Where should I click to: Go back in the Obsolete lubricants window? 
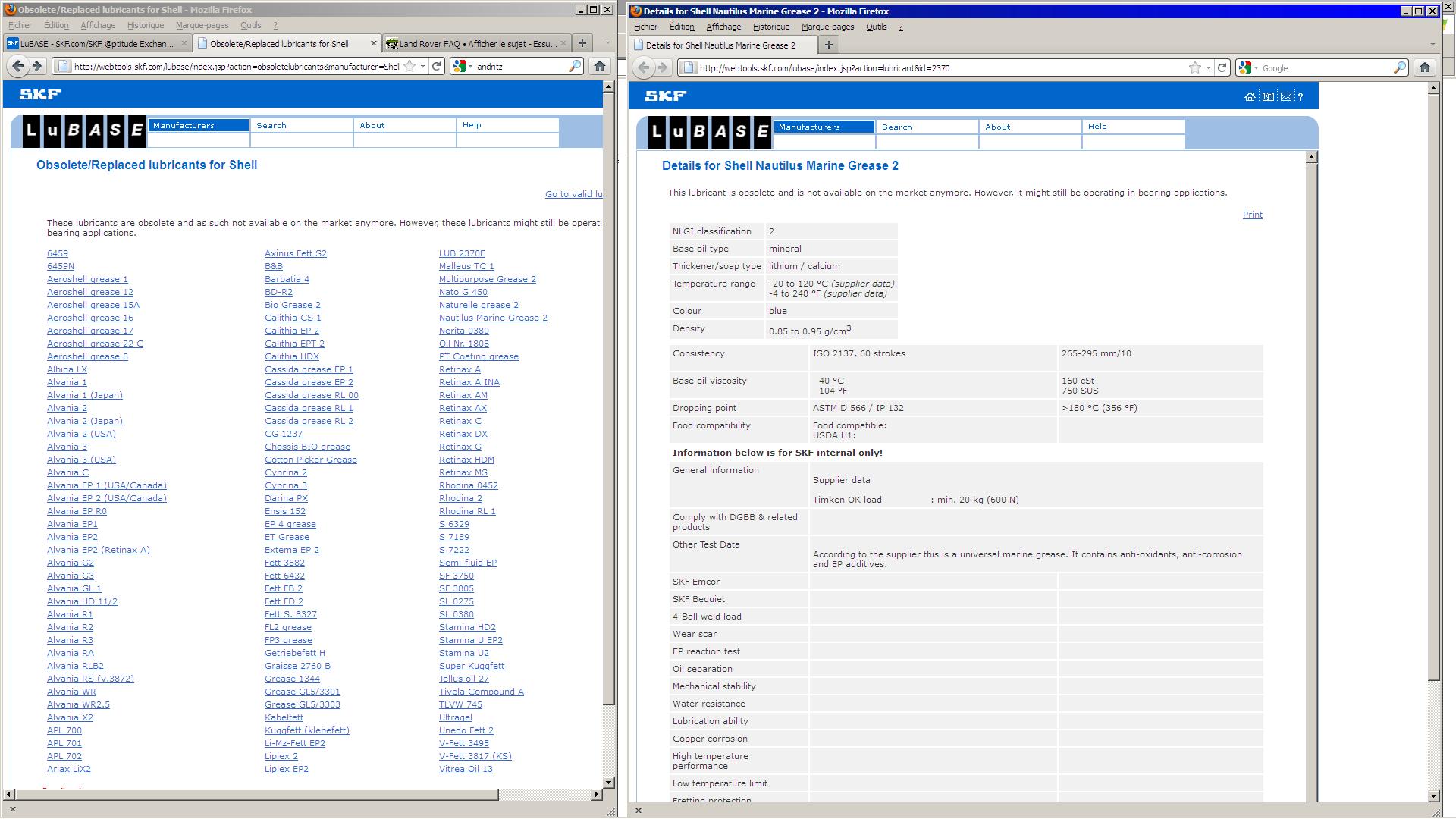point(18,67)
